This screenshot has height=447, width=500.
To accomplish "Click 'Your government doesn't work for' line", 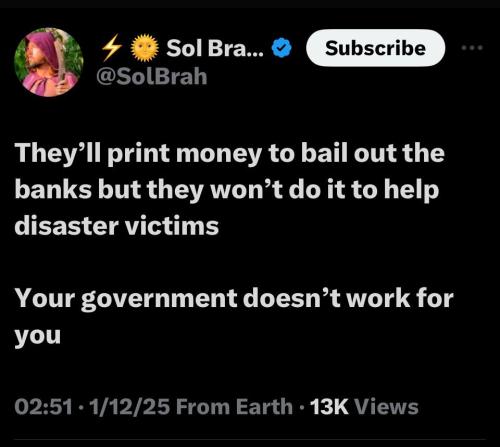I will [x=234, y=299].
